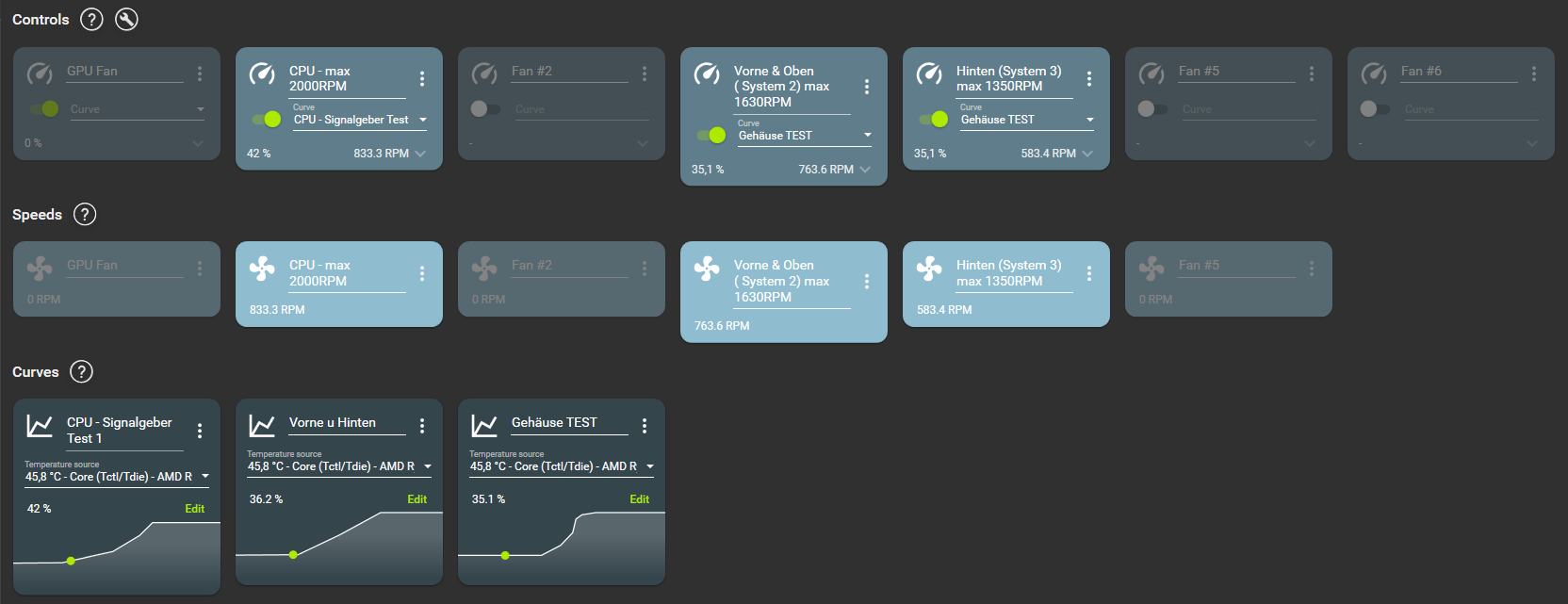The image size is (1568, 604).
Task: Click the gauge icon on Hinten (System 3) control card
Action: 929,73
